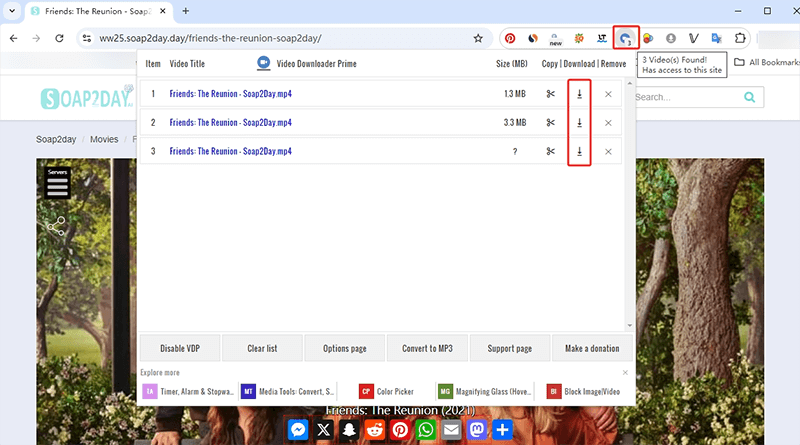Open the tab search dropdown arrow

tap(12, 11)
